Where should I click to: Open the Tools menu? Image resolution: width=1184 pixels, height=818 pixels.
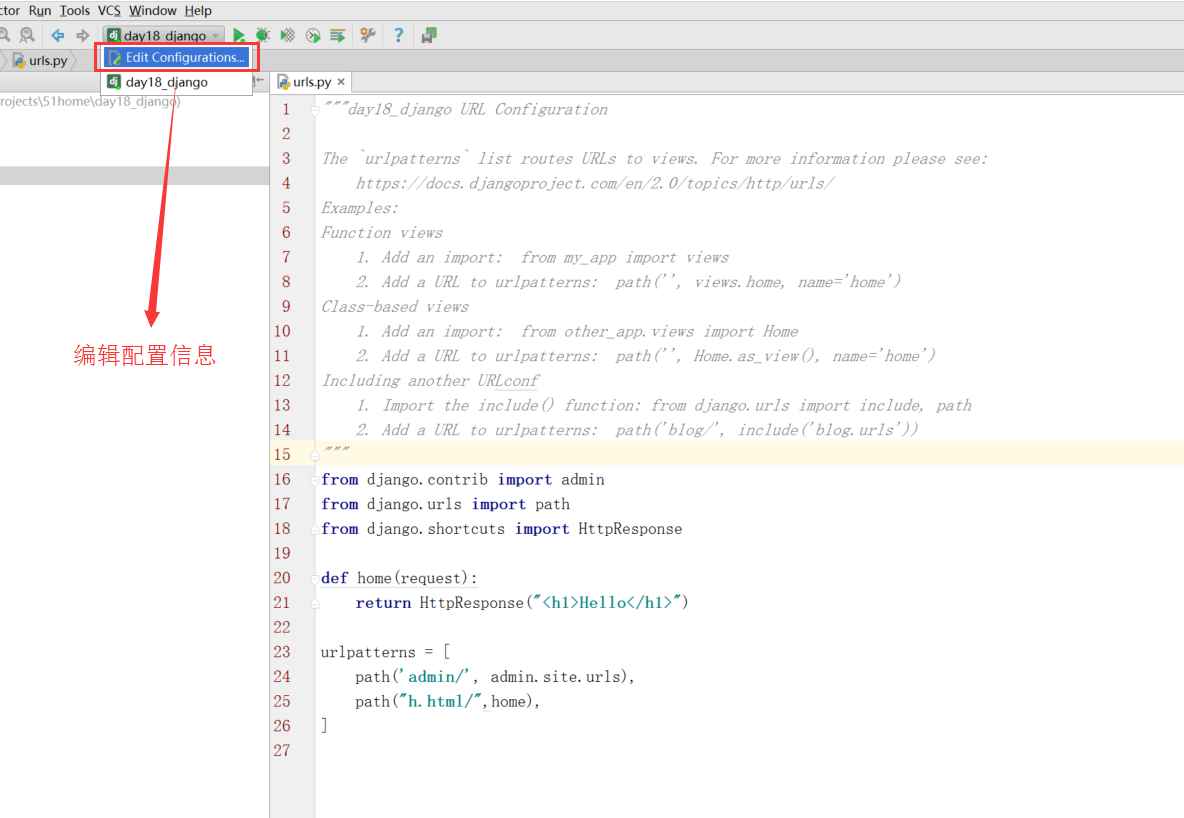tap(75, 11)
